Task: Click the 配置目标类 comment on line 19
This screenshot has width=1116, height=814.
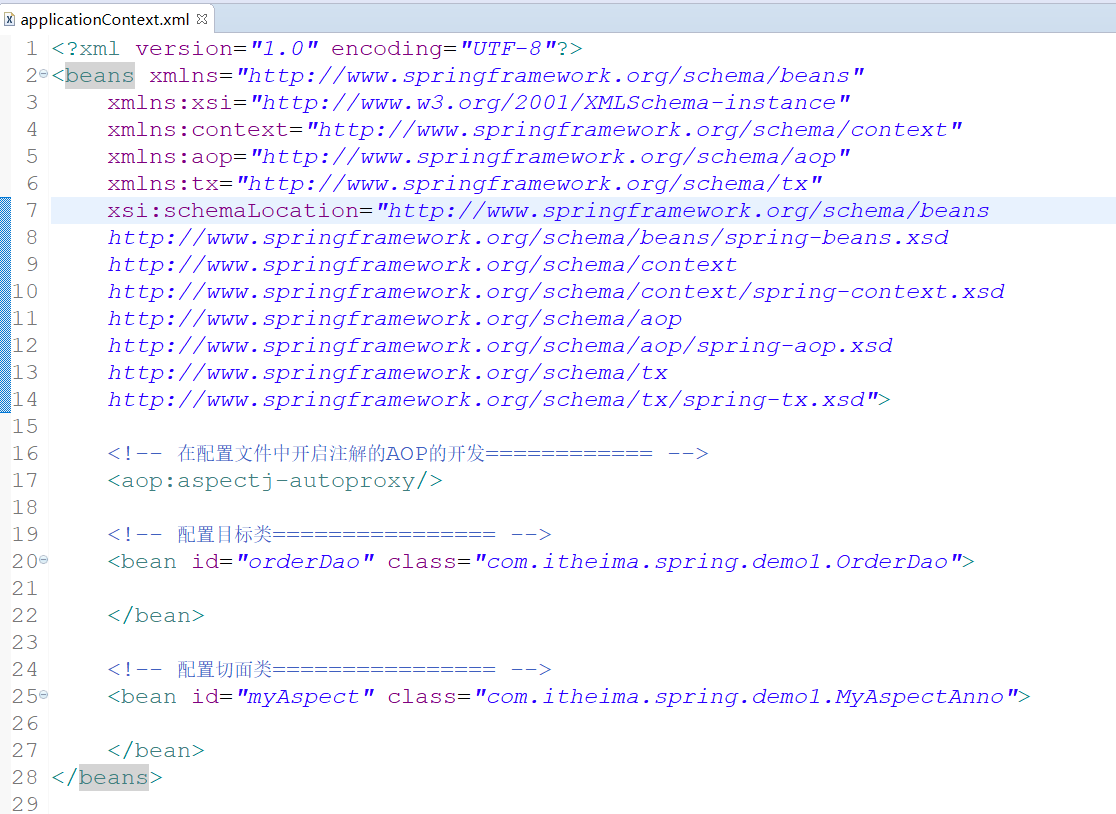Action: tap(330, 534)
